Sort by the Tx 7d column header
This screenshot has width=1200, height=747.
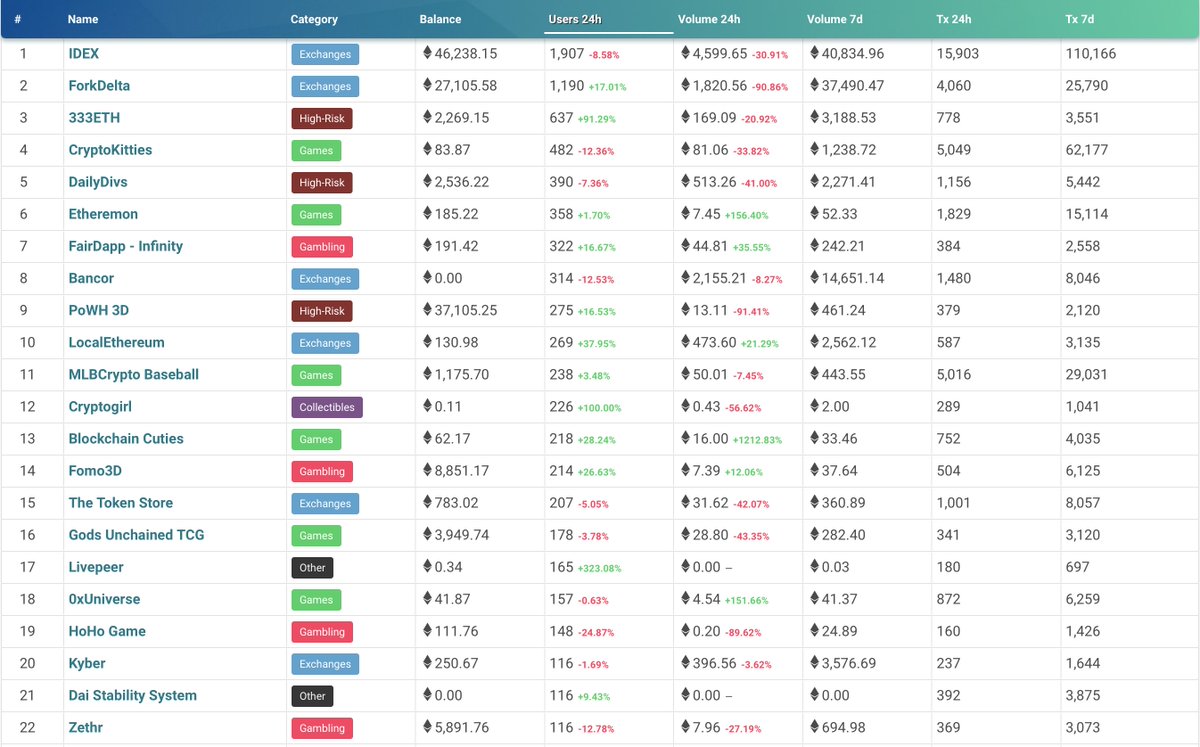(1080, 19)
